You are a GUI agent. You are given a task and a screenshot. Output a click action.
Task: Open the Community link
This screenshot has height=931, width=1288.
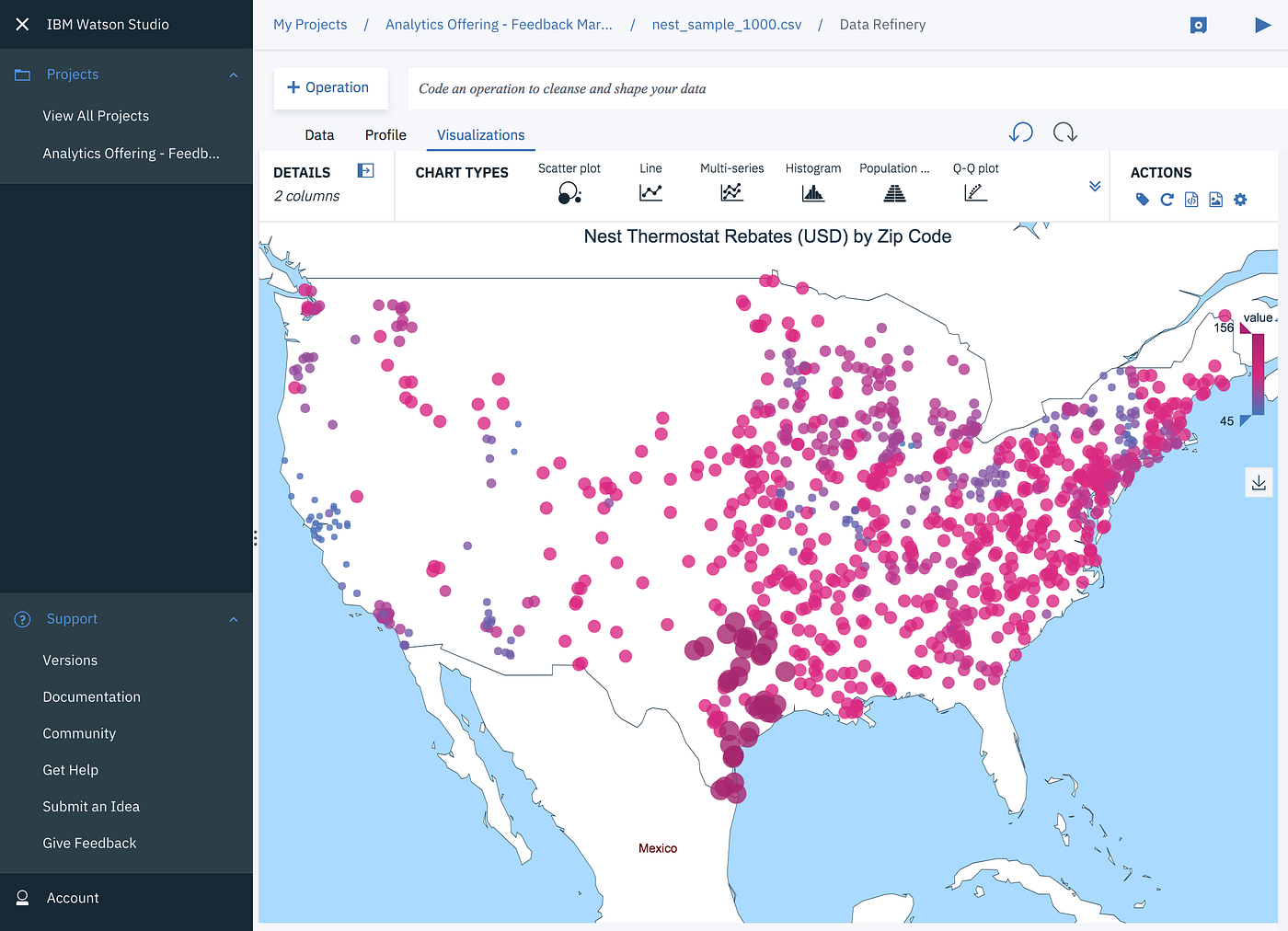(x=79, y=733)
